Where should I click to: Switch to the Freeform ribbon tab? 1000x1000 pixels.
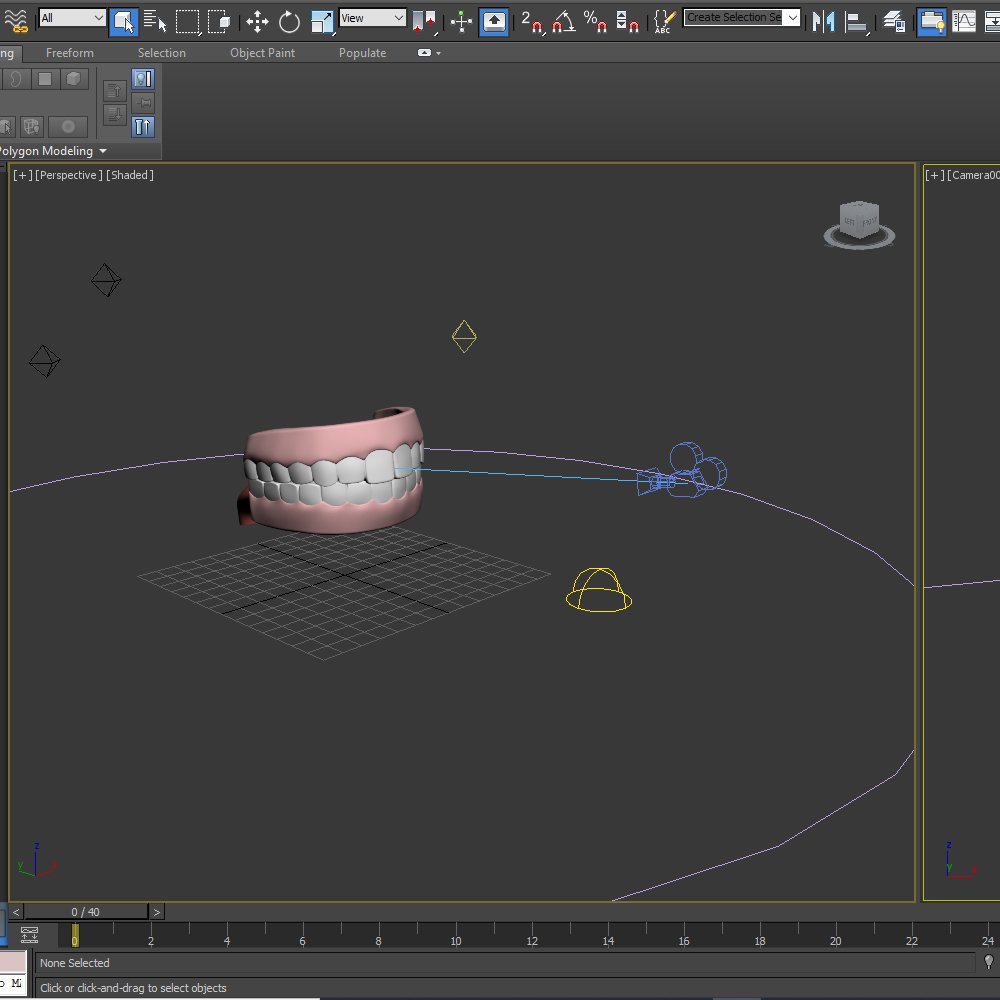tap(68, 53)
